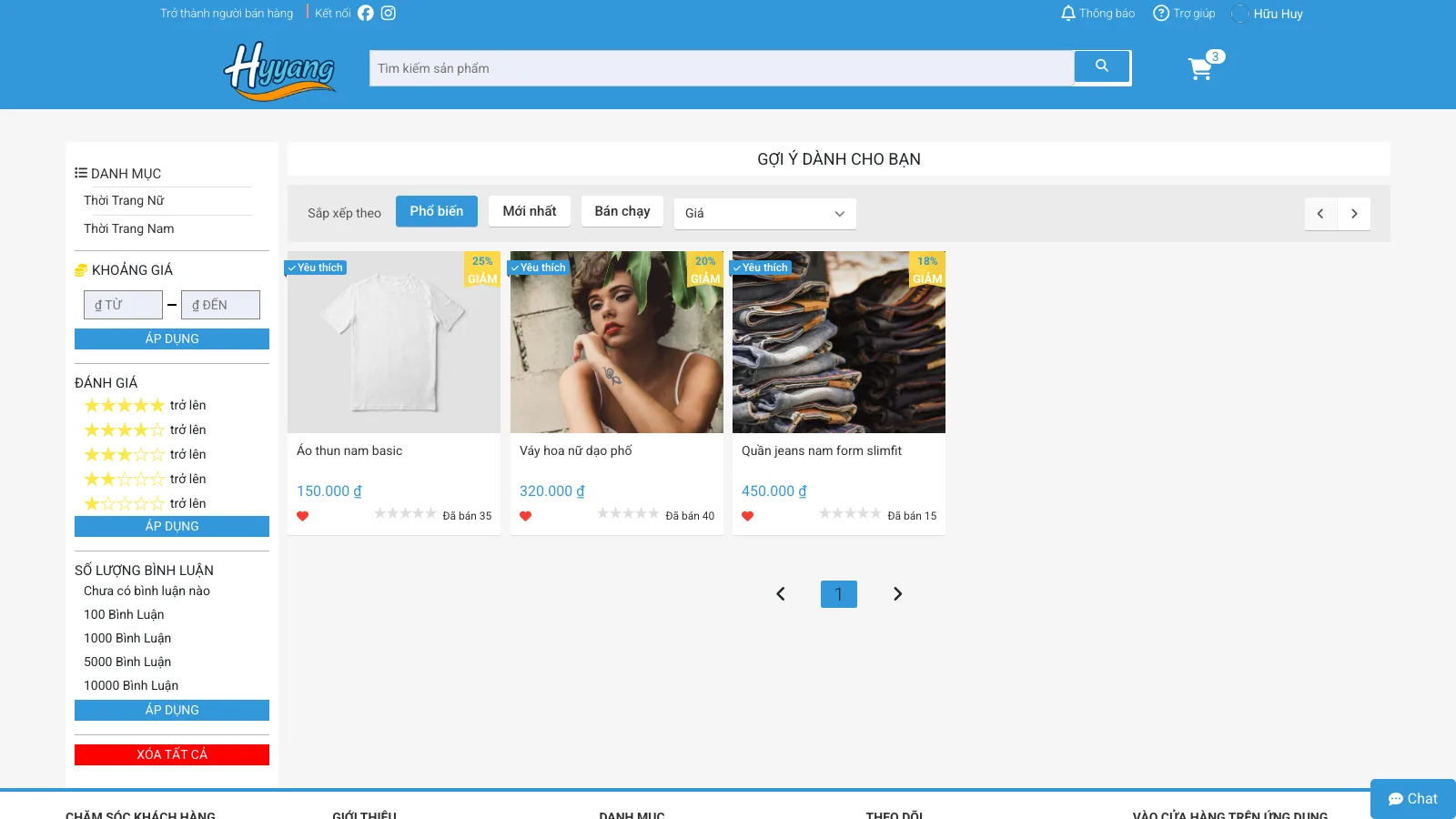Go to previous page arrow in pagination

(781, 594)
